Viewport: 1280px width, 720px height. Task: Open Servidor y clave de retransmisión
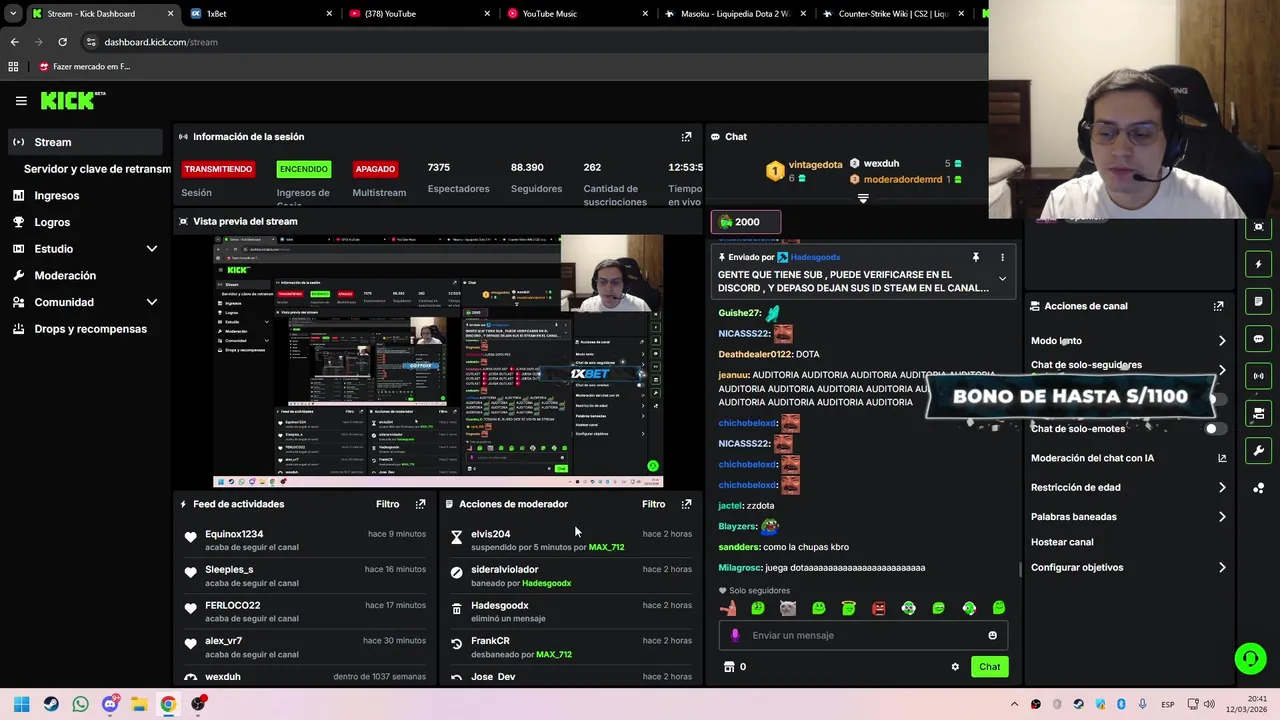click(x=97, y=169)
